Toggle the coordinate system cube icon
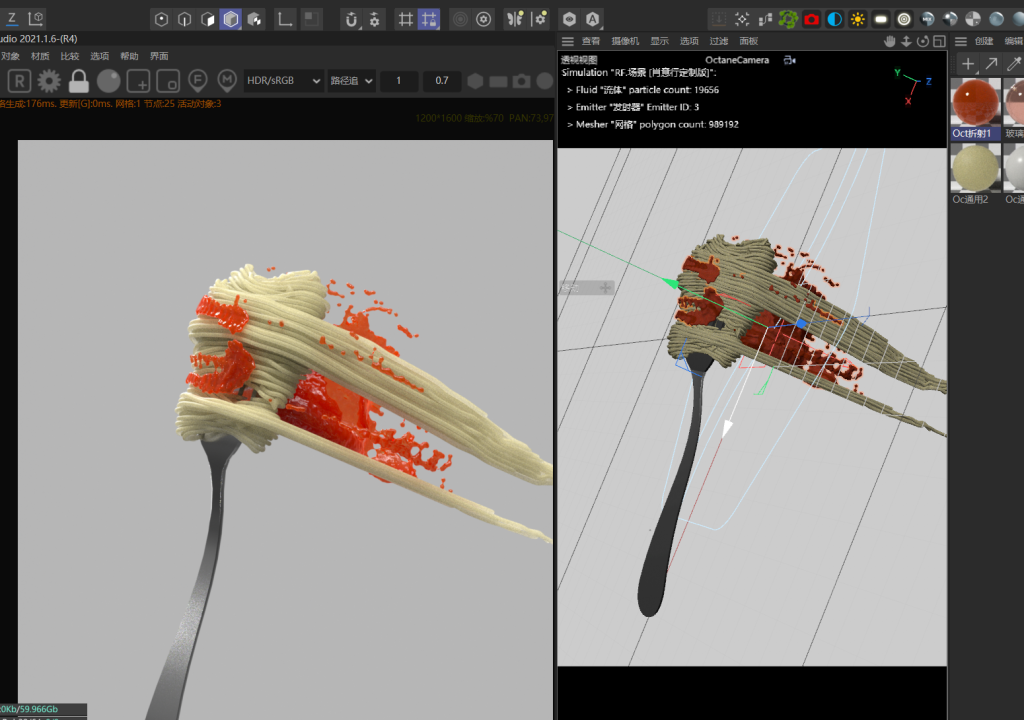The image size is (1024, 720). [36, 18]
